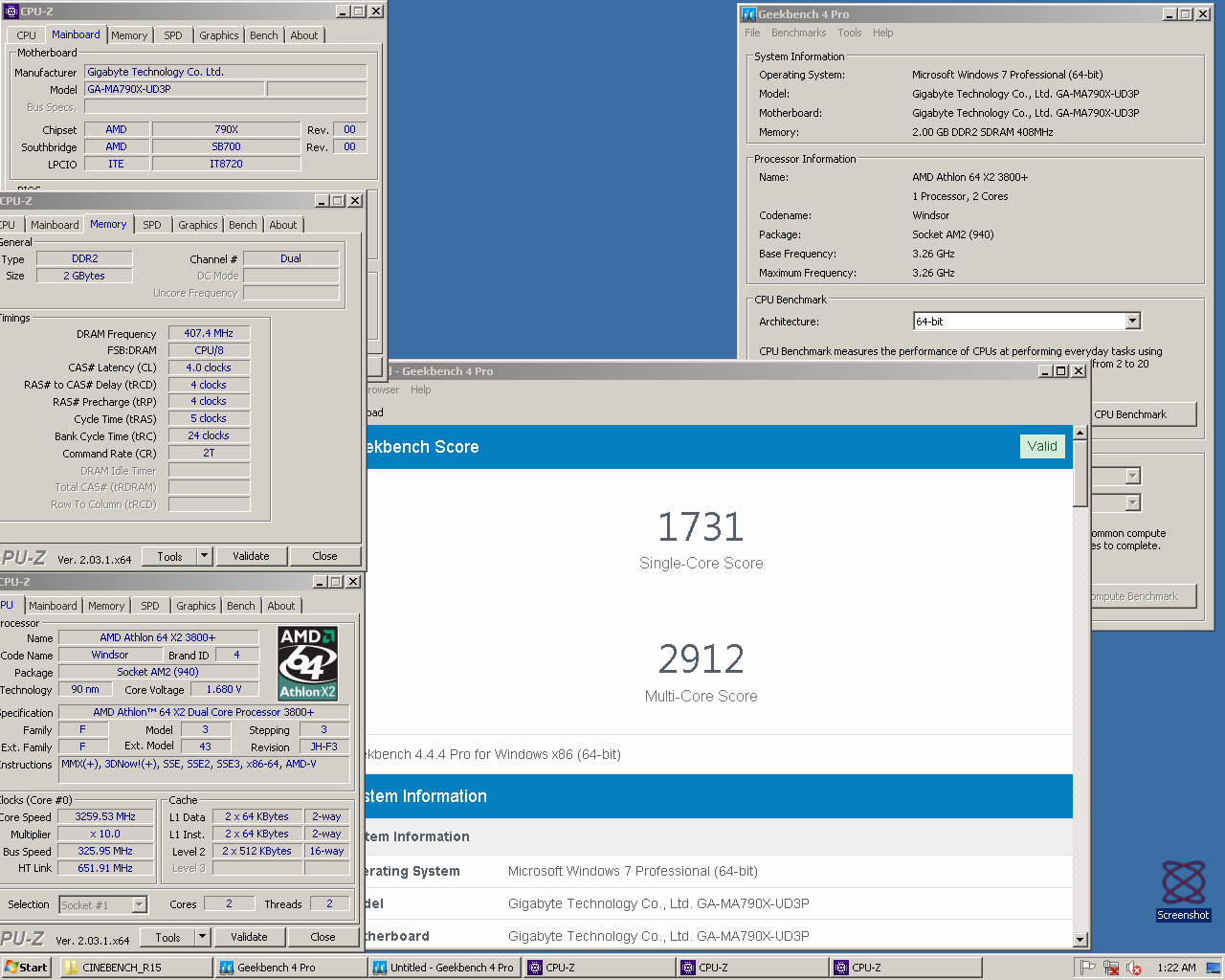This screenshot has height=980, width=1225.
Task: Select Memory tab in top CPU-Z window
Action: (x=129, y=35)
